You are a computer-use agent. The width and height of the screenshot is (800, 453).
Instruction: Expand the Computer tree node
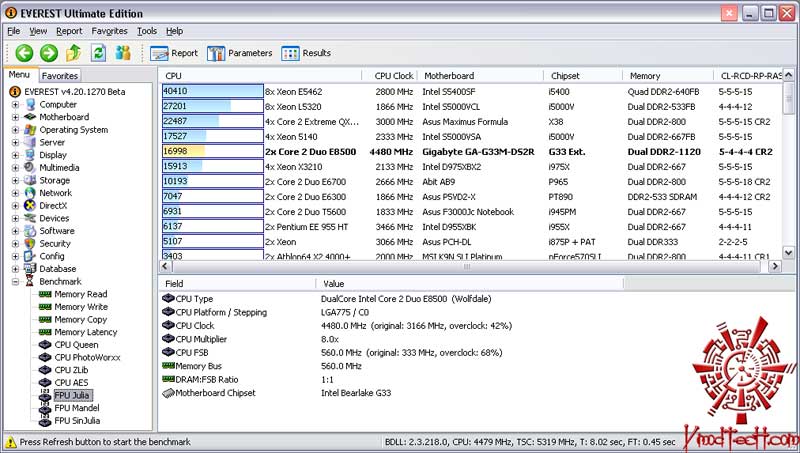[x=15, y=105]
